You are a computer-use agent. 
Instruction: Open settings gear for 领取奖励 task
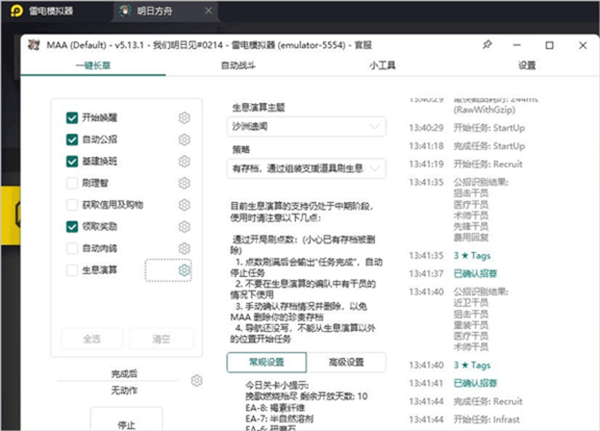(x=184, y=226)
